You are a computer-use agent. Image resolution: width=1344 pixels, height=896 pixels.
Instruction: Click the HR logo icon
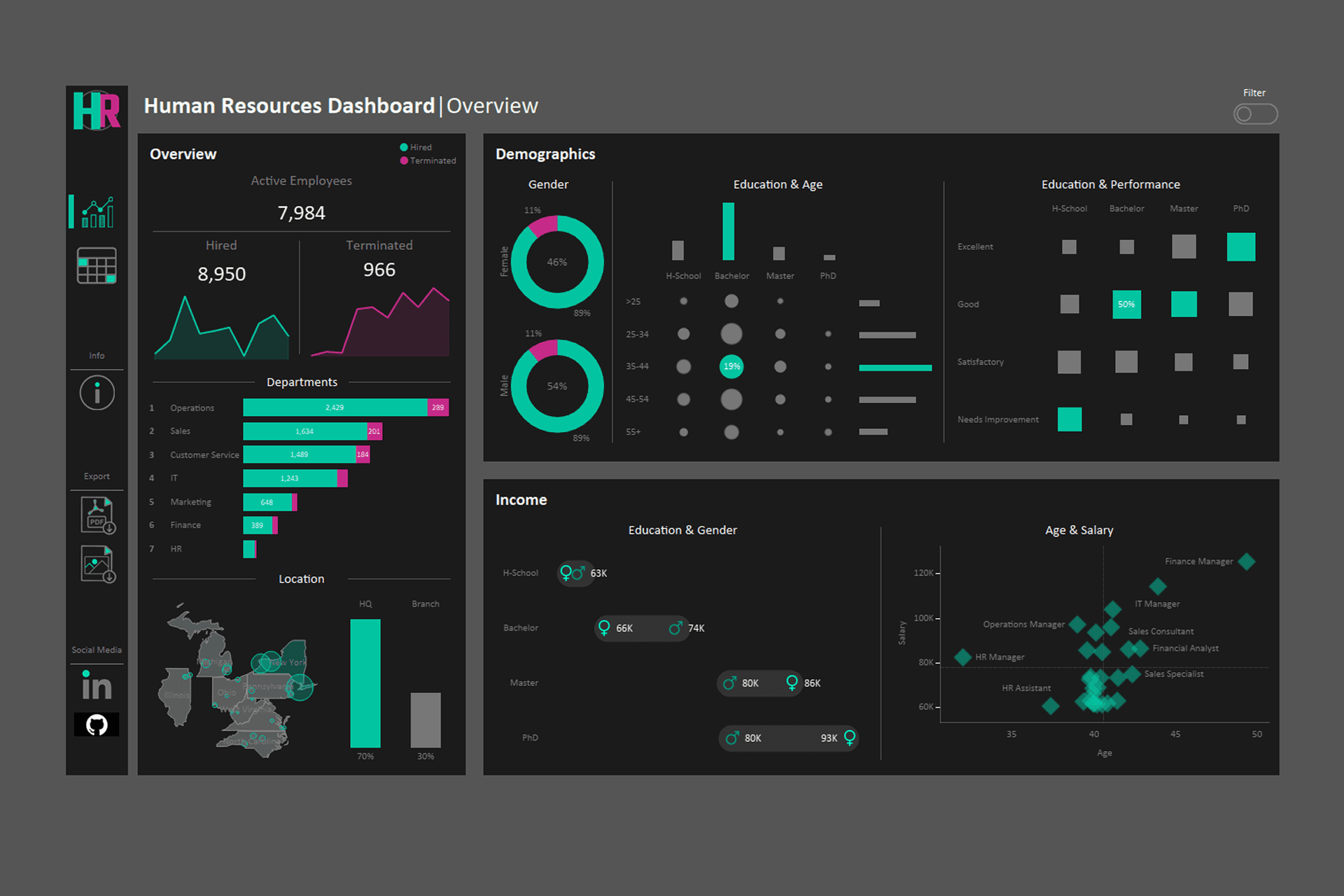pos(97,110)
